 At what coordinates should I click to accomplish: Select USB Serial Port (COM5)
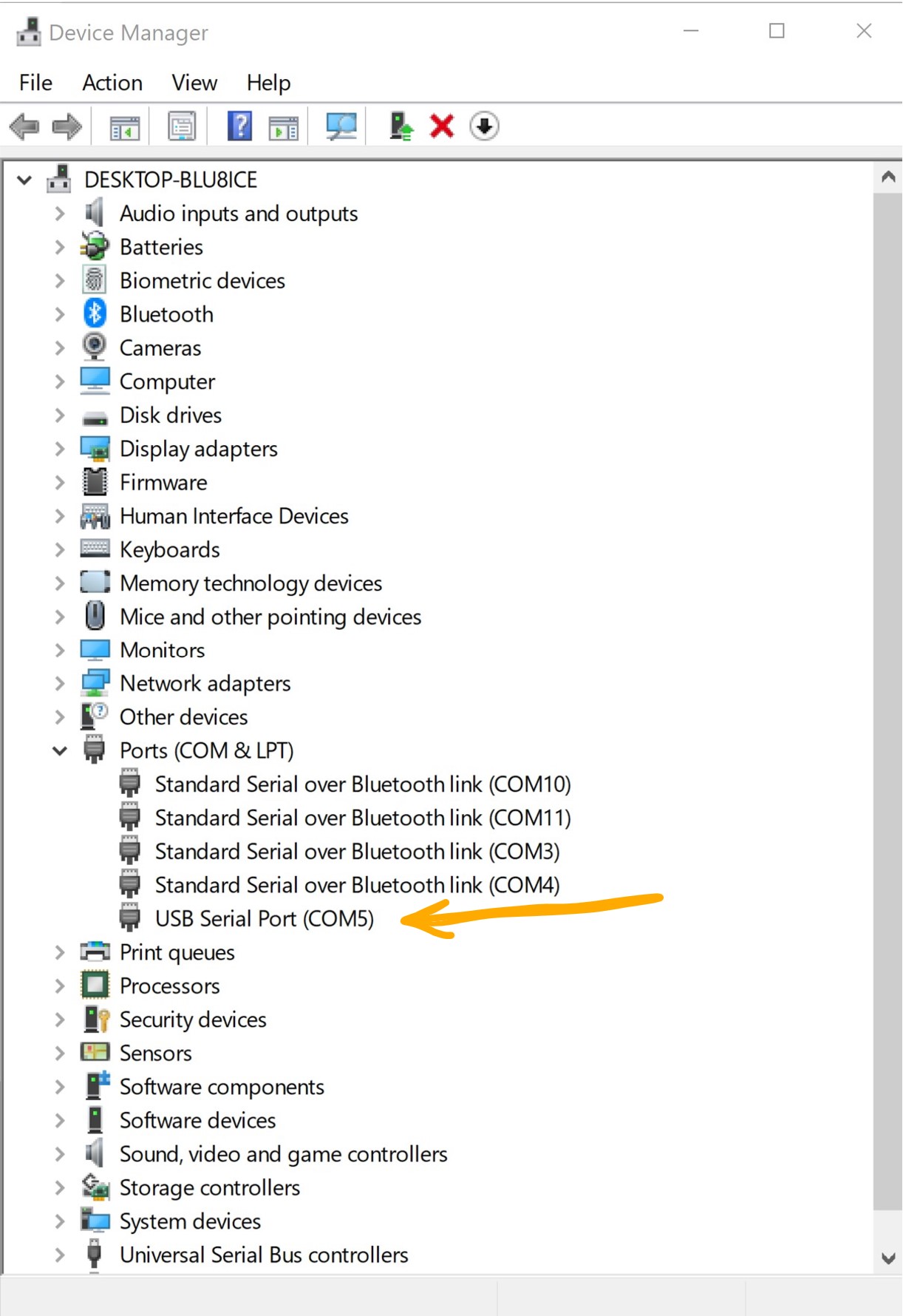coord(264,919)
